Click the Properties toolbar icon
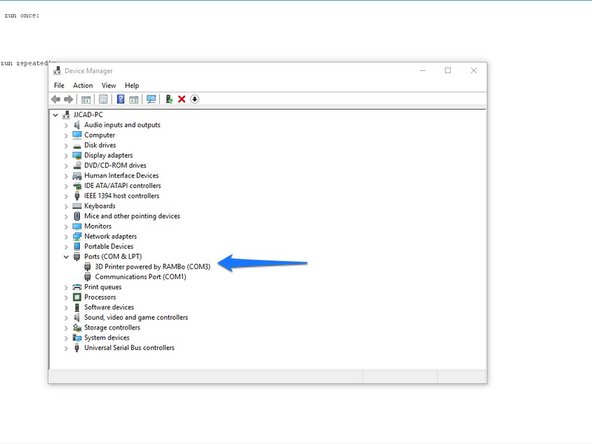Image resolution: width=592 pixels, height=444 pixels. 103,99
